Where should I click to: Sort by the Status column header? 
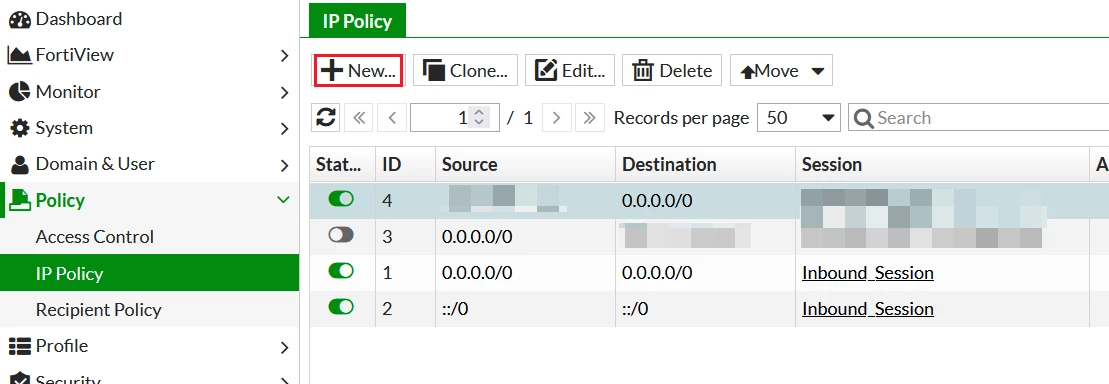(342, 165)
